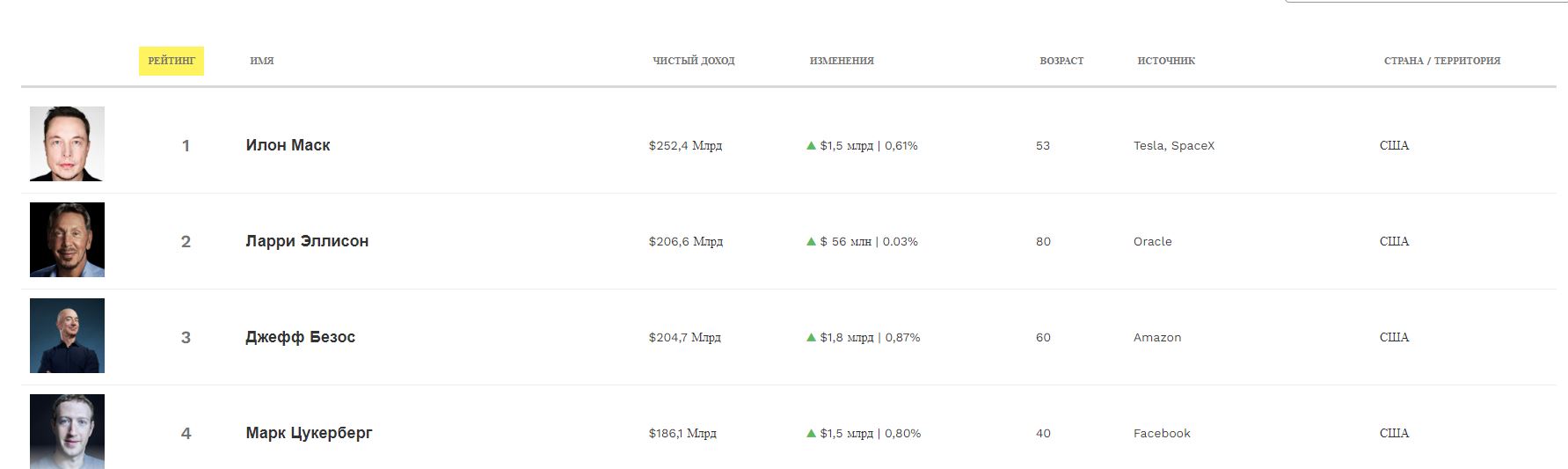This screenshot has height=469, width=1568.
Task: Open the Ларри Эллисон profile link
Action: pos(307,241)
